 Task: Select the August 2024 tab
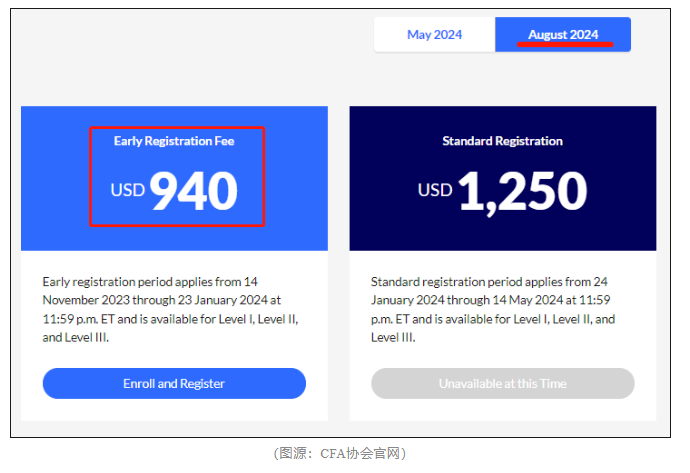(563, 35)
